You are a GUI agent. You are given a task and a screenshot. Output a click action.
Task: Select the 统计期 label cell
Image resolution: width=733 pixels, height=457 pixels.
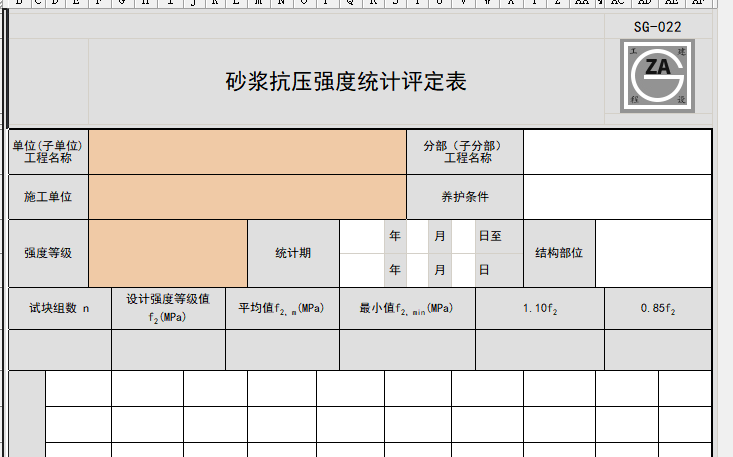pyautogui.click(x=293, y=253)
